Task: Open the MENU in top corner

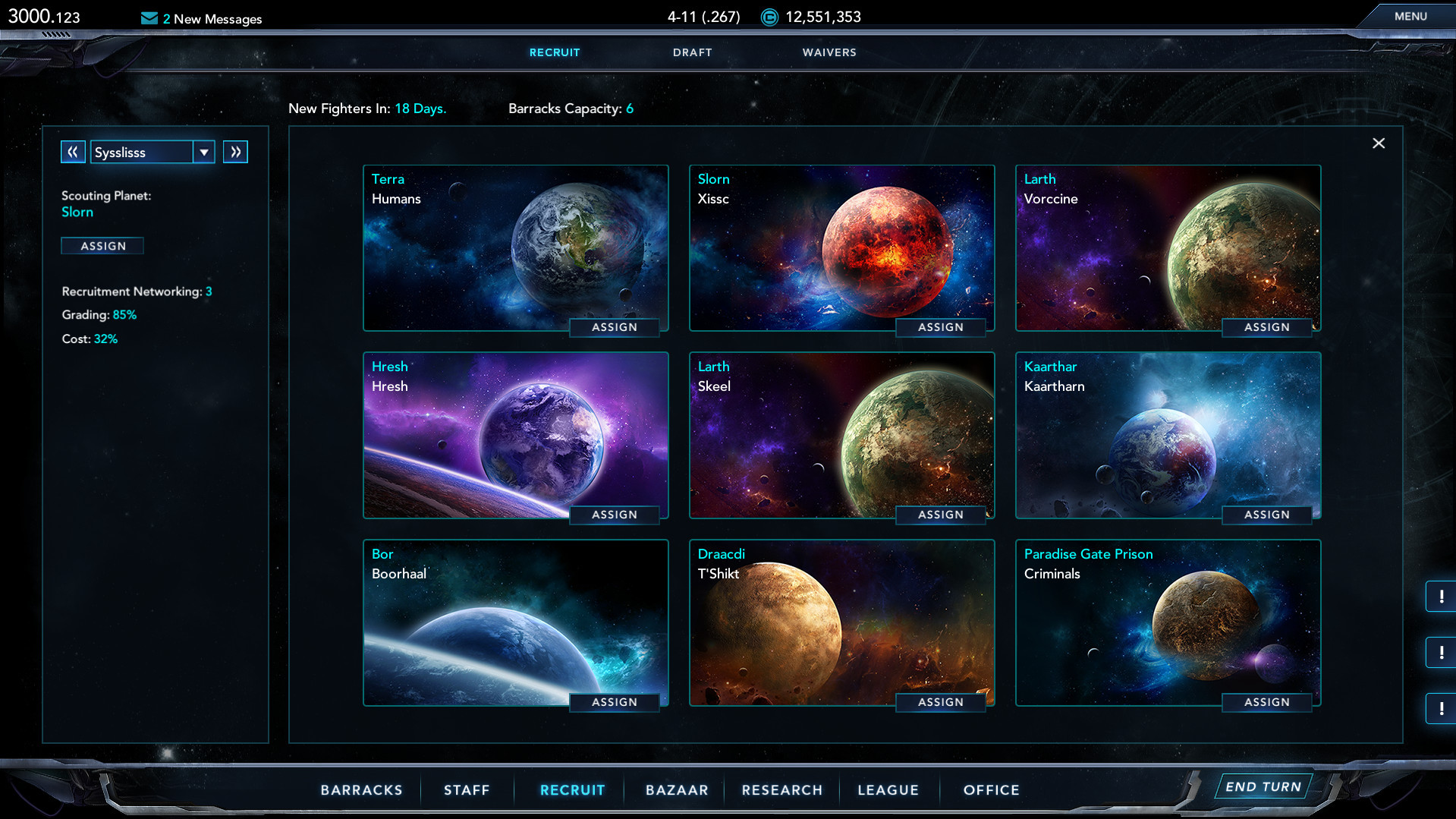Action: (x=1410, y=16)
